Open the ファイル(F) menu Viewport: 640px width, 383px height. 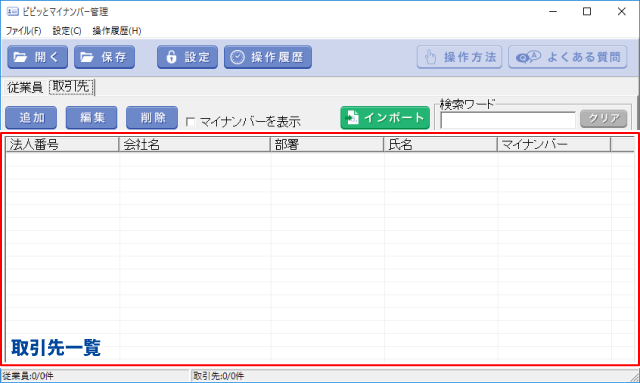[23, 31]
